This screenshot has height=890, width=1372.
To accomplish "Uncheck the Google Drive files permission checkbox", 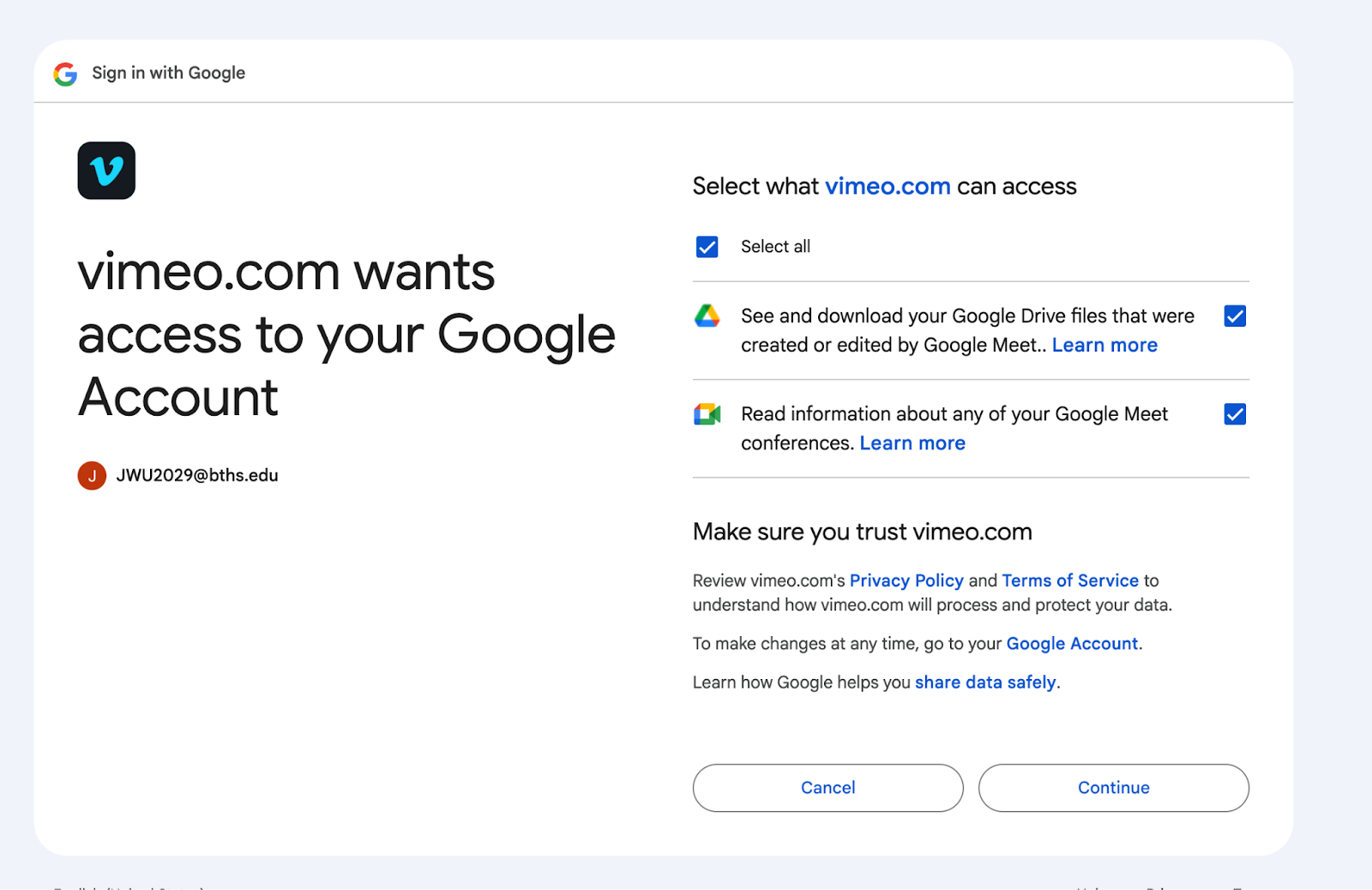I will point(1235,316).
